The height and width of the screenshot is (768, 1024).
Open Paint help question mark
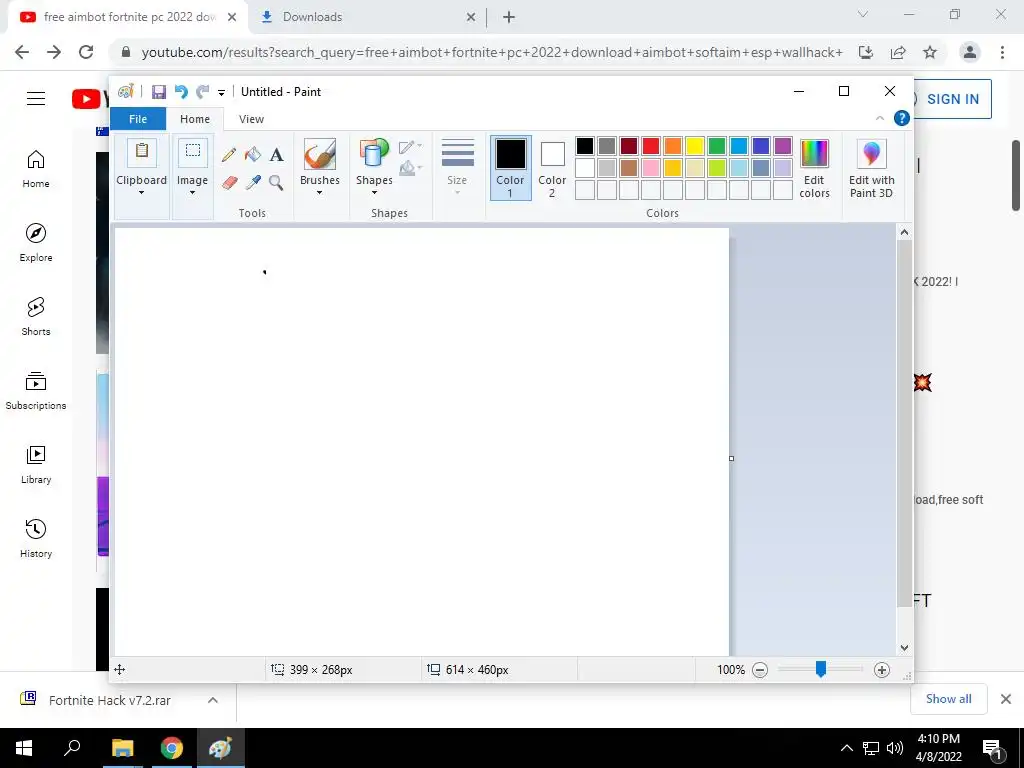coord(901,118)
